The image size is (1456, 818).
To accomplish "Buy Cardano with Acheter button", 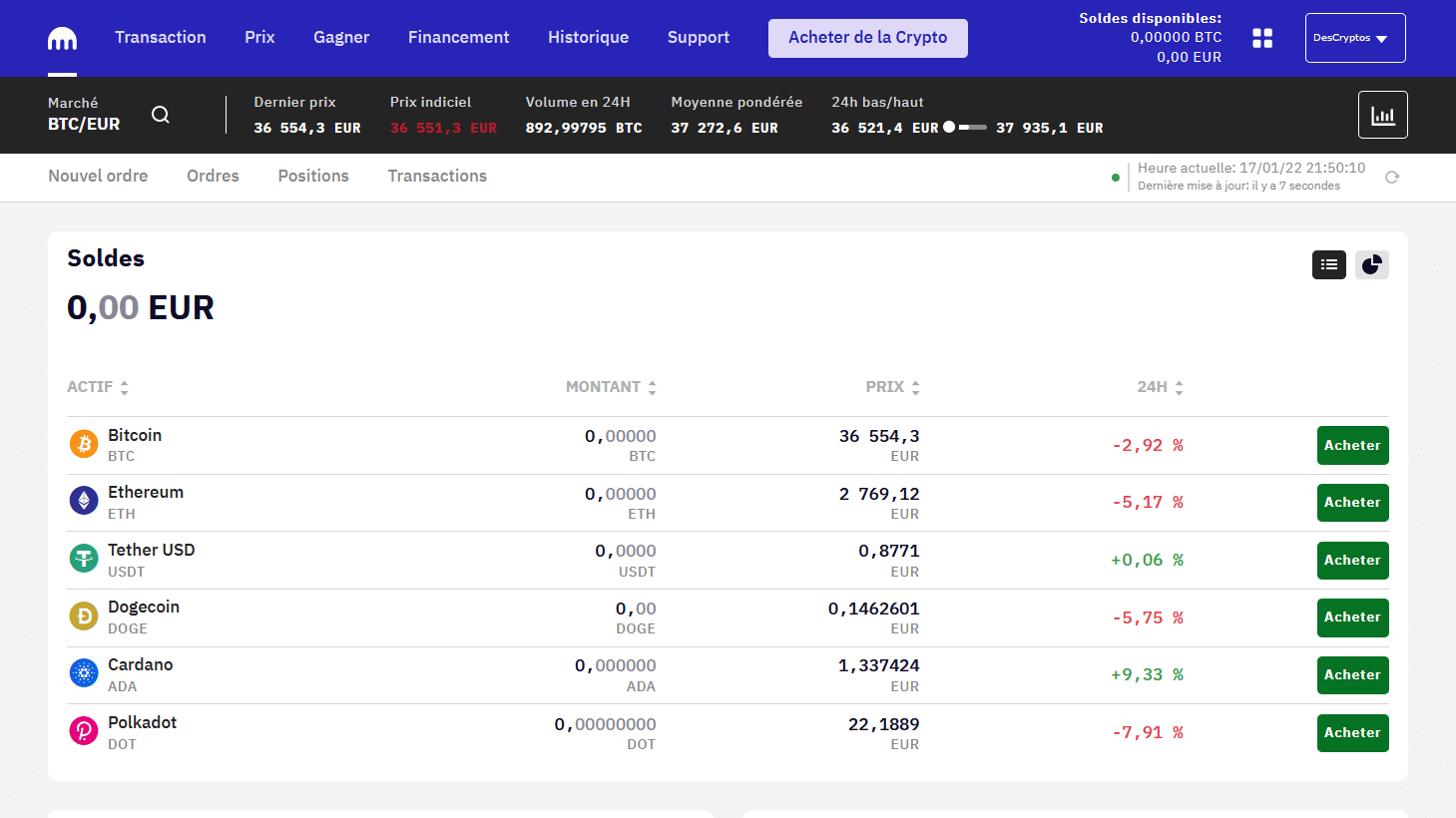I will [x=1352, y=674].
